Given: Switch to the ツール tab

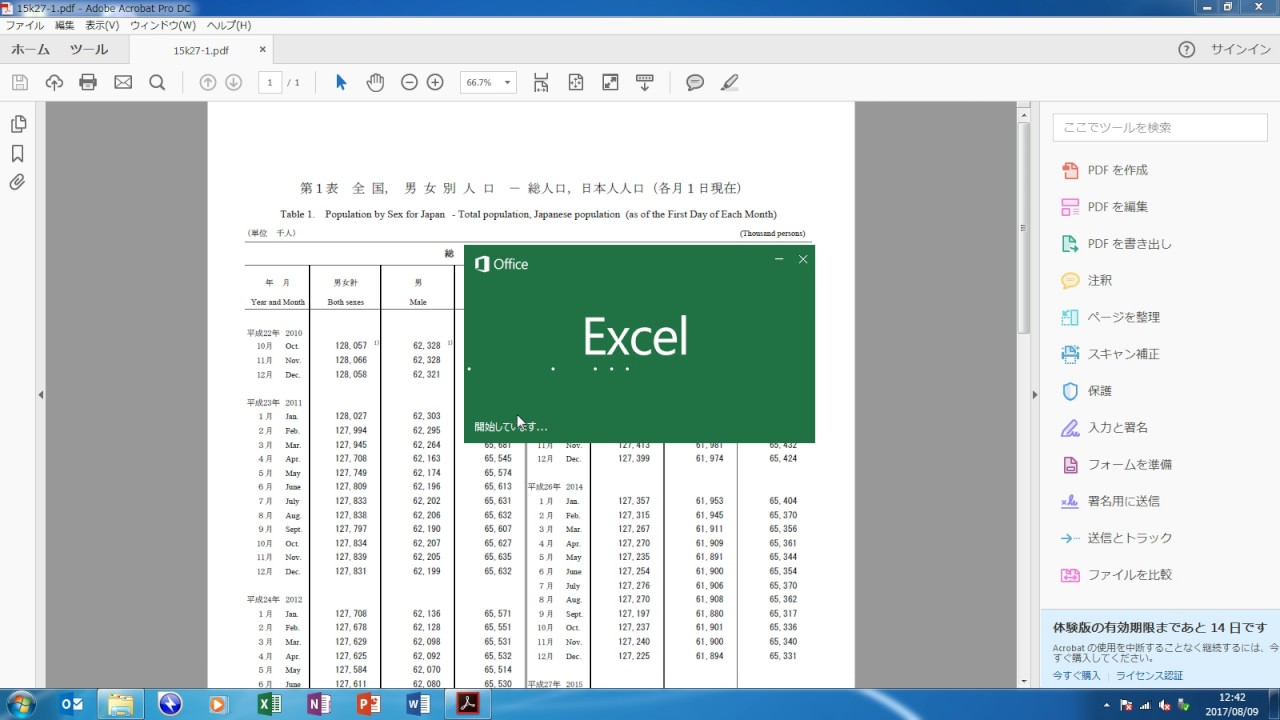Looking at the screenshot, I should (89, 49).
